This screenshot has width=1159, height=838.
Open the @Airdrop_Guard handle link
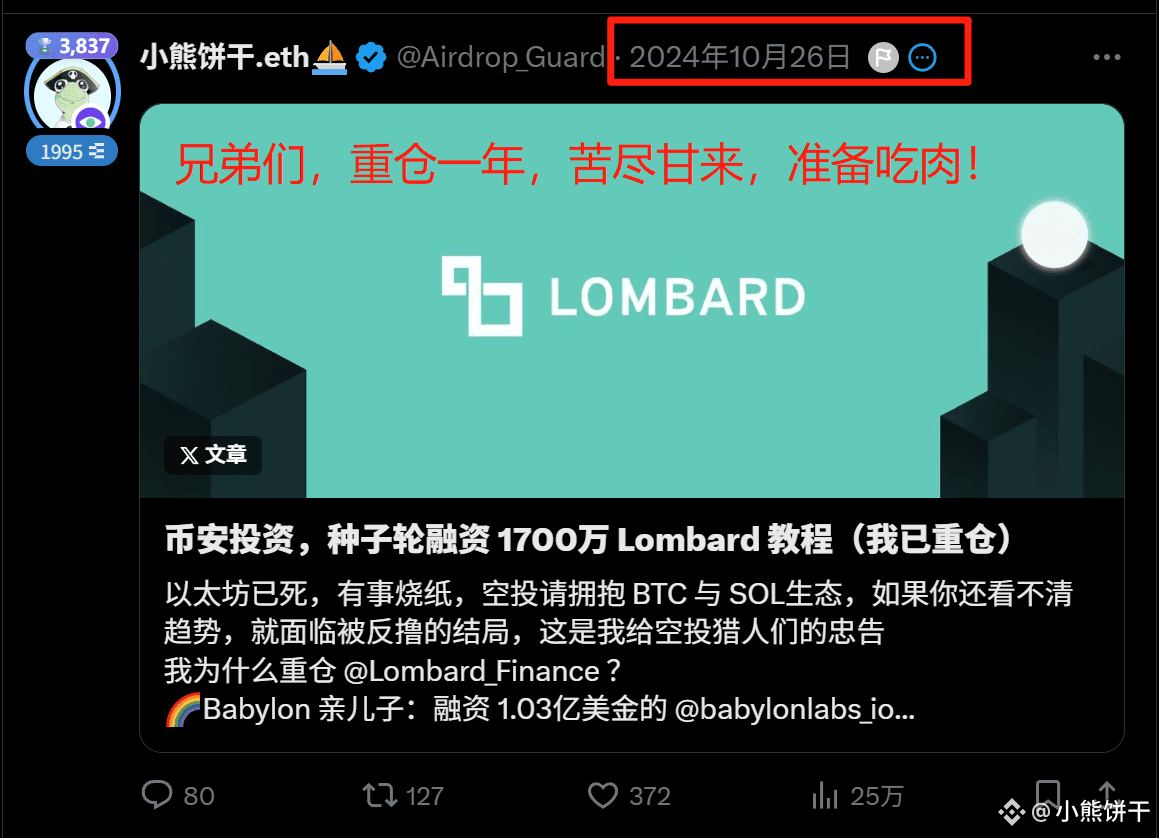501,57
